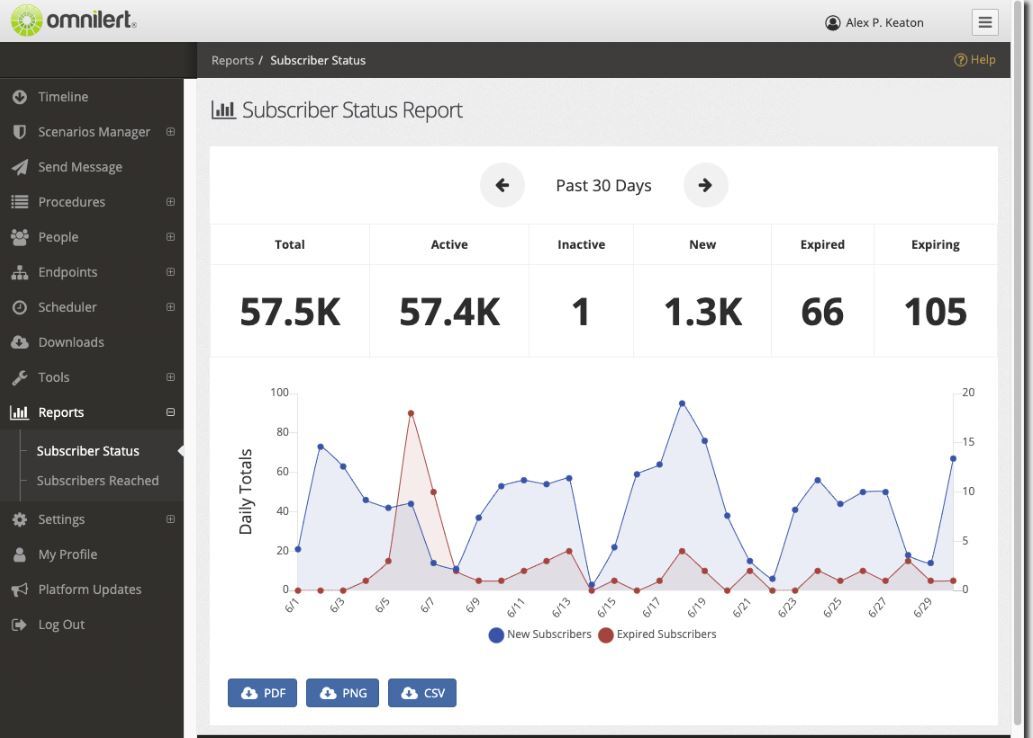Click the My Profile person icon
The width and height of the screenshot is (1033, 738).
(19, 554)
